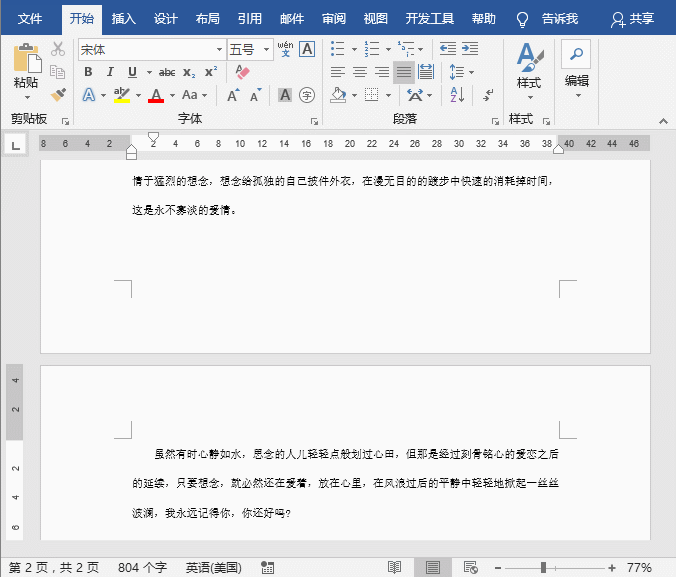676x577 pixels.
Task: Toggle subscript formatting
Action: coord(189,72)
